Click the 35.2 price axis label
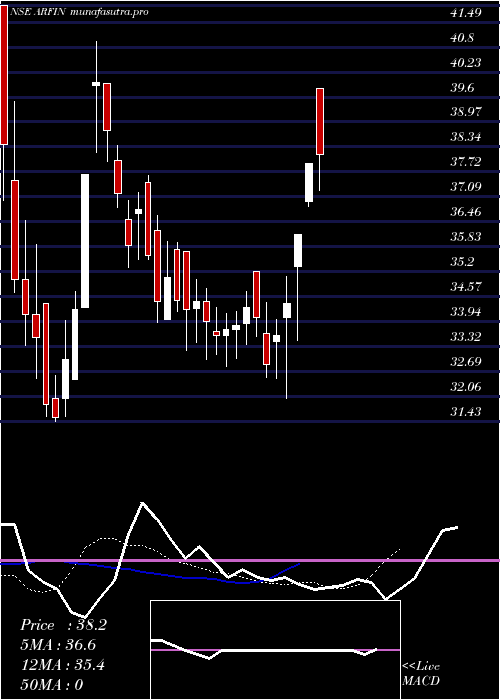 coord(462,262)
